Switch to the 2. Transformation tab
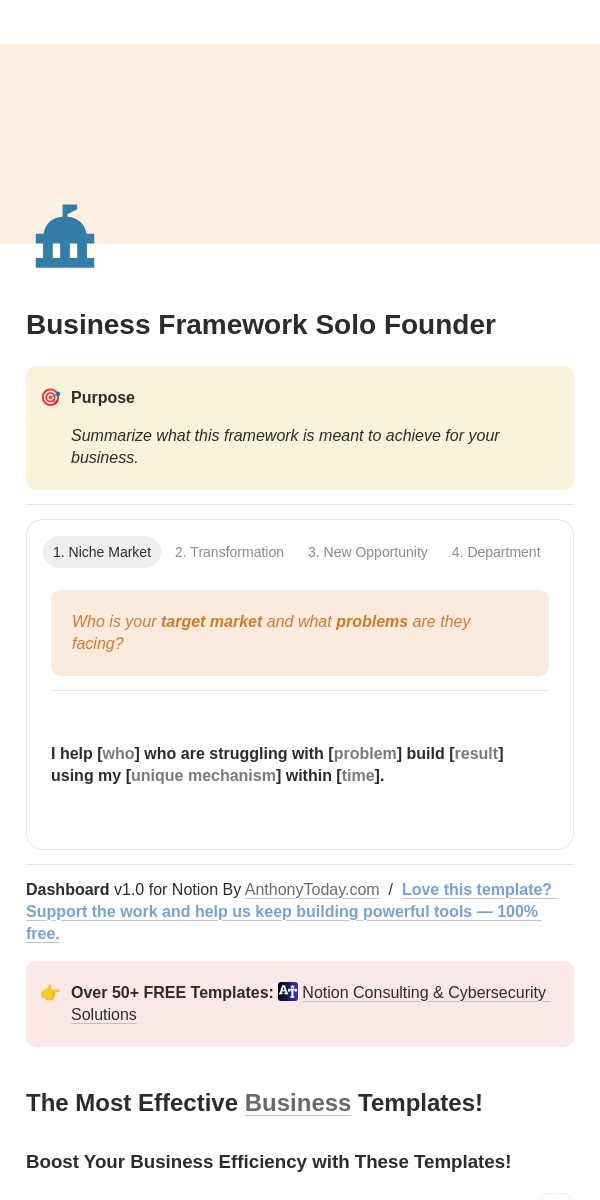Image resolution: width=600 pixels, height=1200 pixels. (229, 552)
